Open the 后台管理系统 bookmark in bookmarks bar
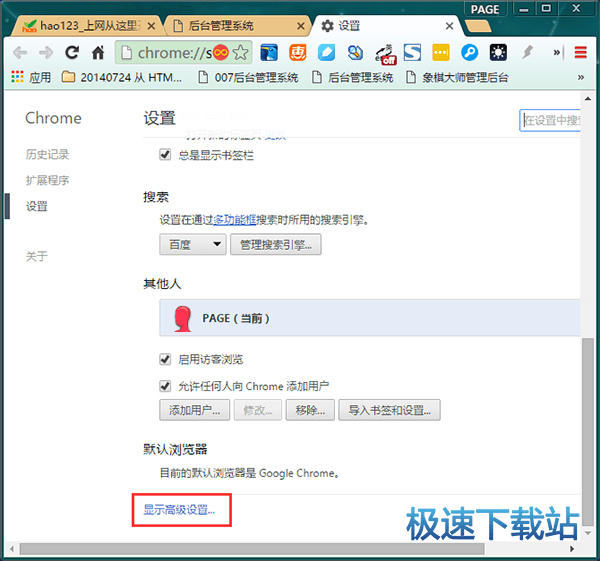This screenshot has height=561, width=600. tap(353, 77)
